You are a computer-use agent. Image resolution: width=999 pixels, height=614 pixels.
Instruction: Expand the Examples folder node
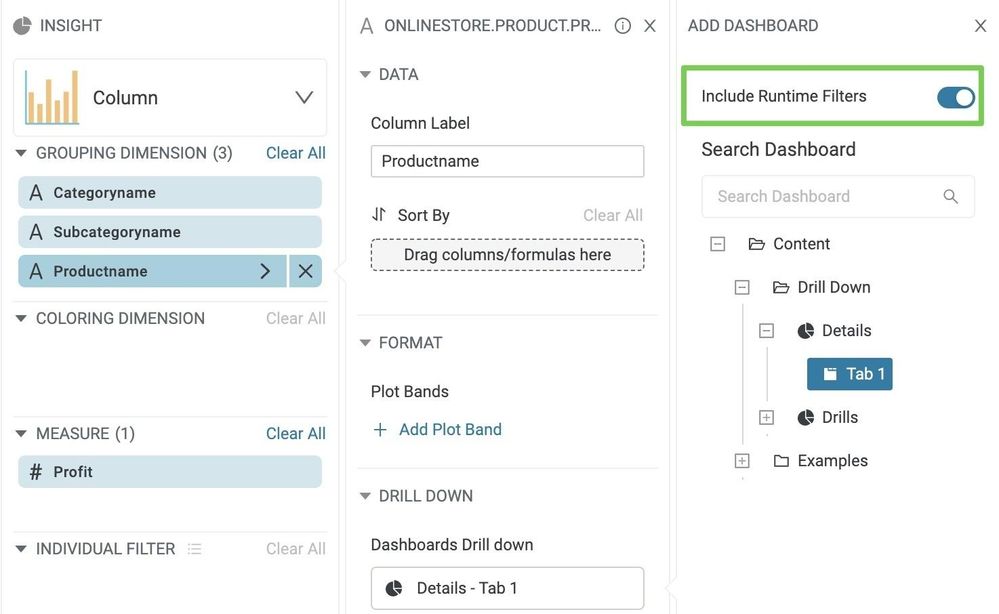(x=742, y=461)
